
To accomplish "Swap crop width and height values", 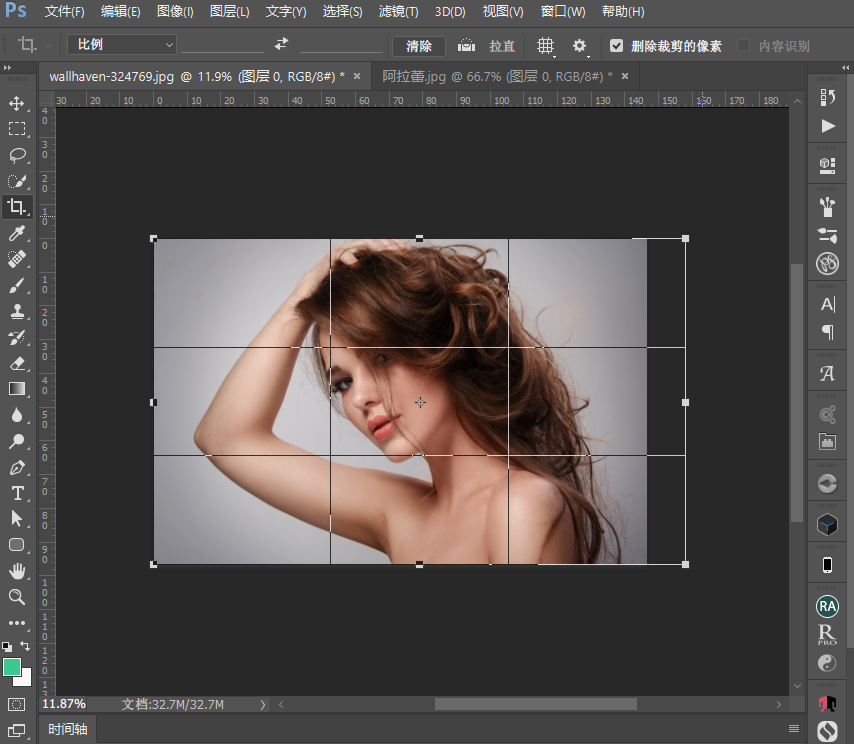I will click(x=281, y=45).
